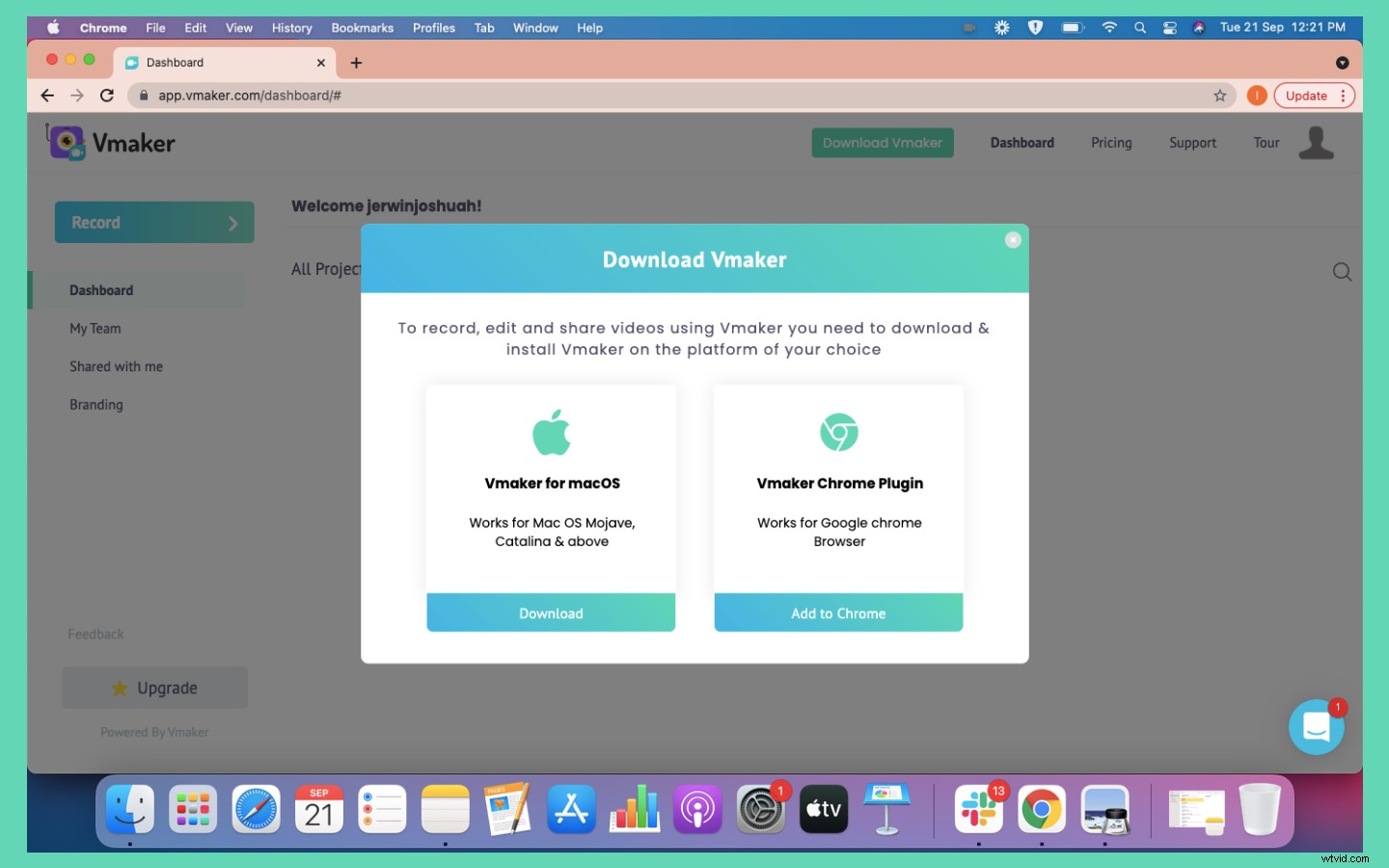Click Add to Chrome button

[838, 613]
